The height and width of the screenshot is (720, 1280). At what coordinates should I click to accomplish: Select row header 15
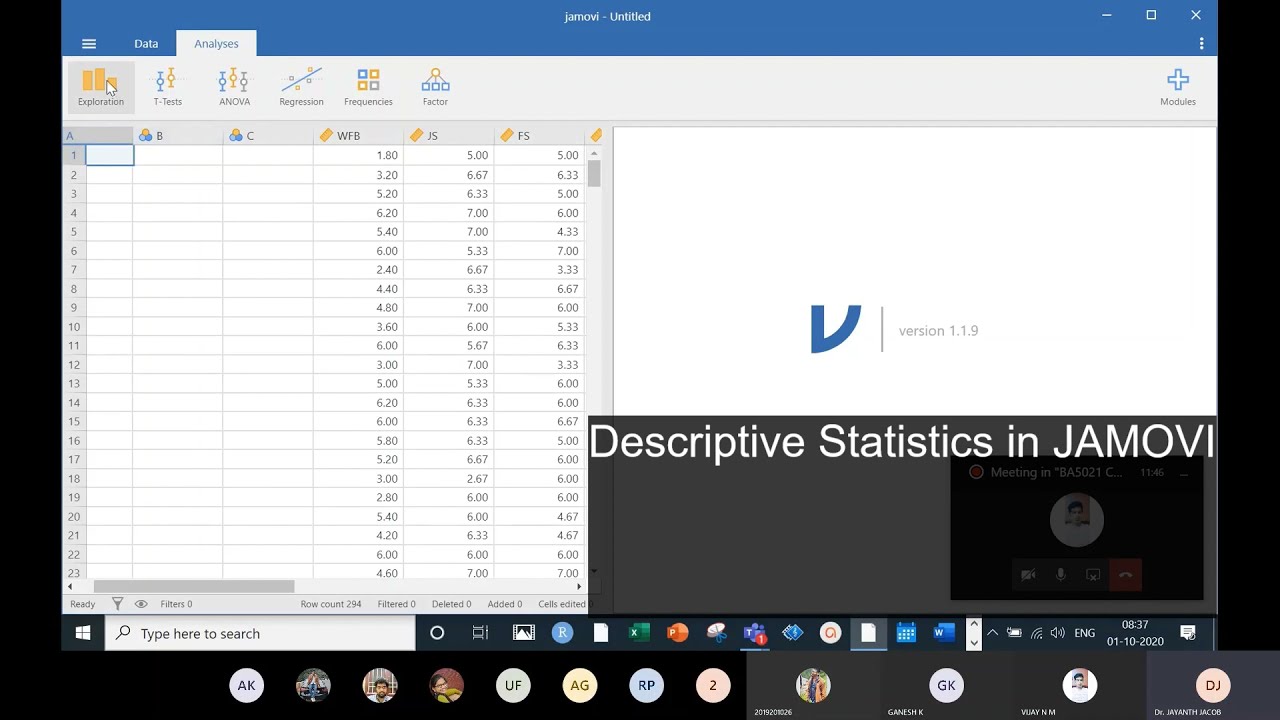74,421
